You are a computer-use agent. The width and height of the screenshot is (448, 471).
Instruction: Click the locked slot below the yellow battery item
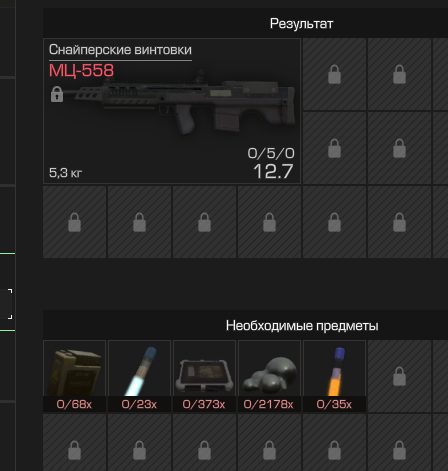pyautogui.click(x=74, y=443)
